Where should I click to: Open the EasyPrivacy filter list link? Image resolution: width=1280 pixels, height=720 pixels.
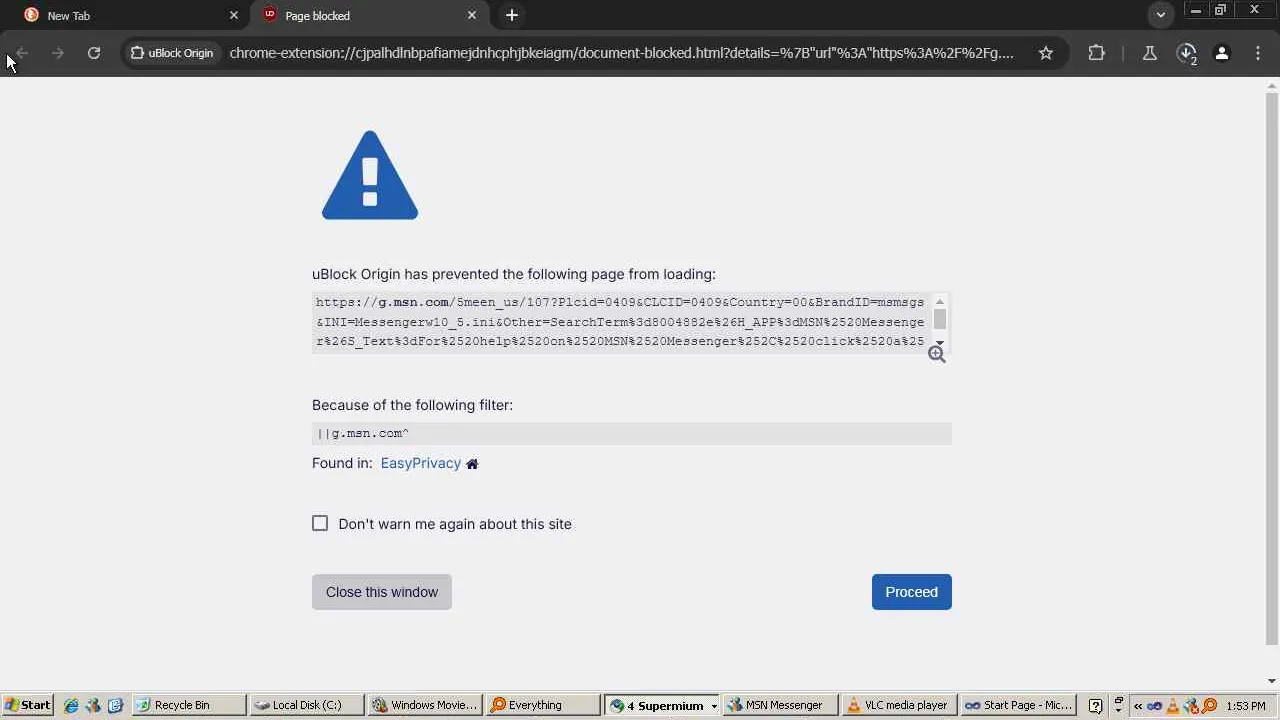click(x=421, y=463)
